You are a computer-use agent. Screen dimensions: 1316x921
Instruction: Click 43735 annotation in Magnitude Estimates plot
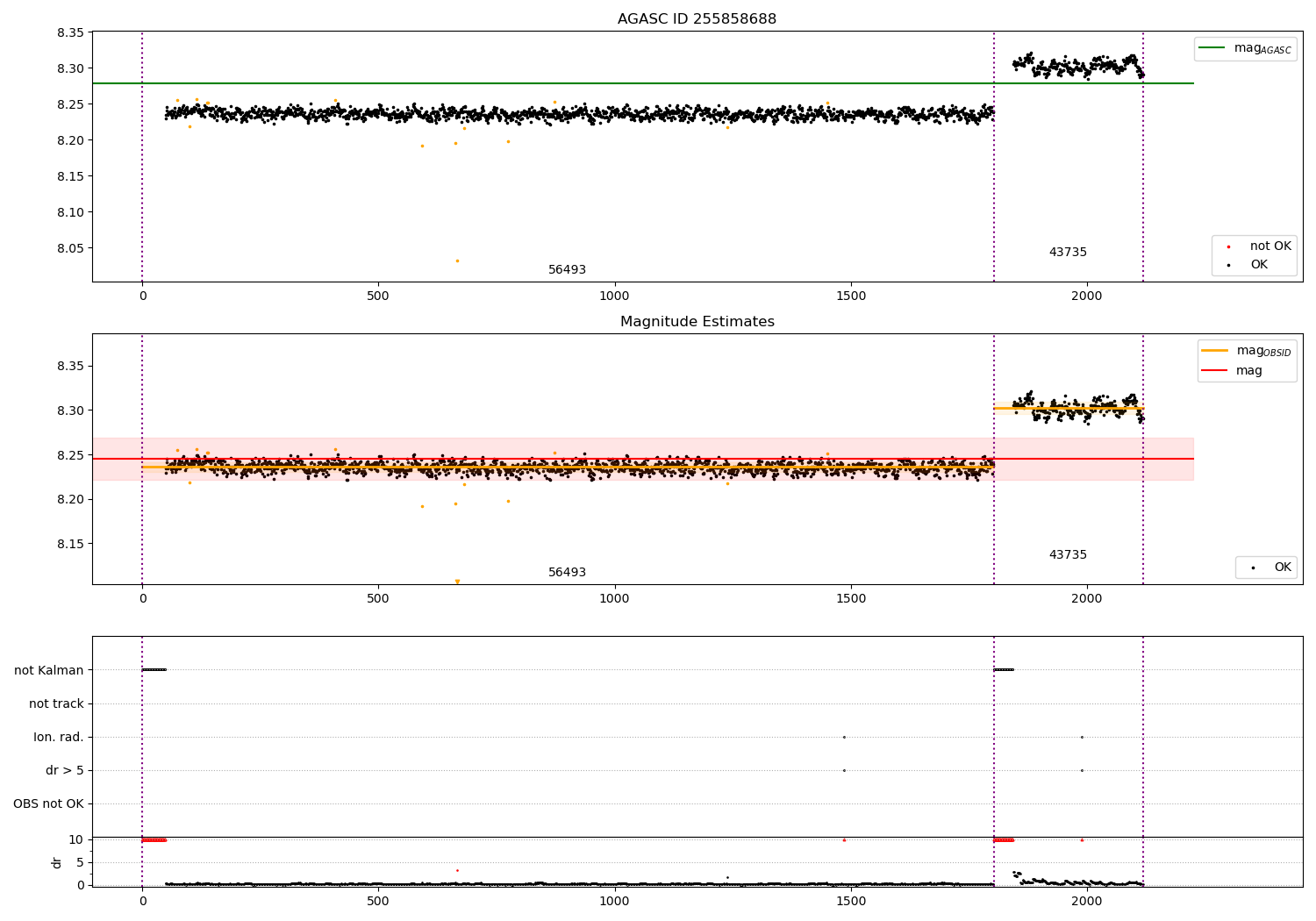[1068, 555]
